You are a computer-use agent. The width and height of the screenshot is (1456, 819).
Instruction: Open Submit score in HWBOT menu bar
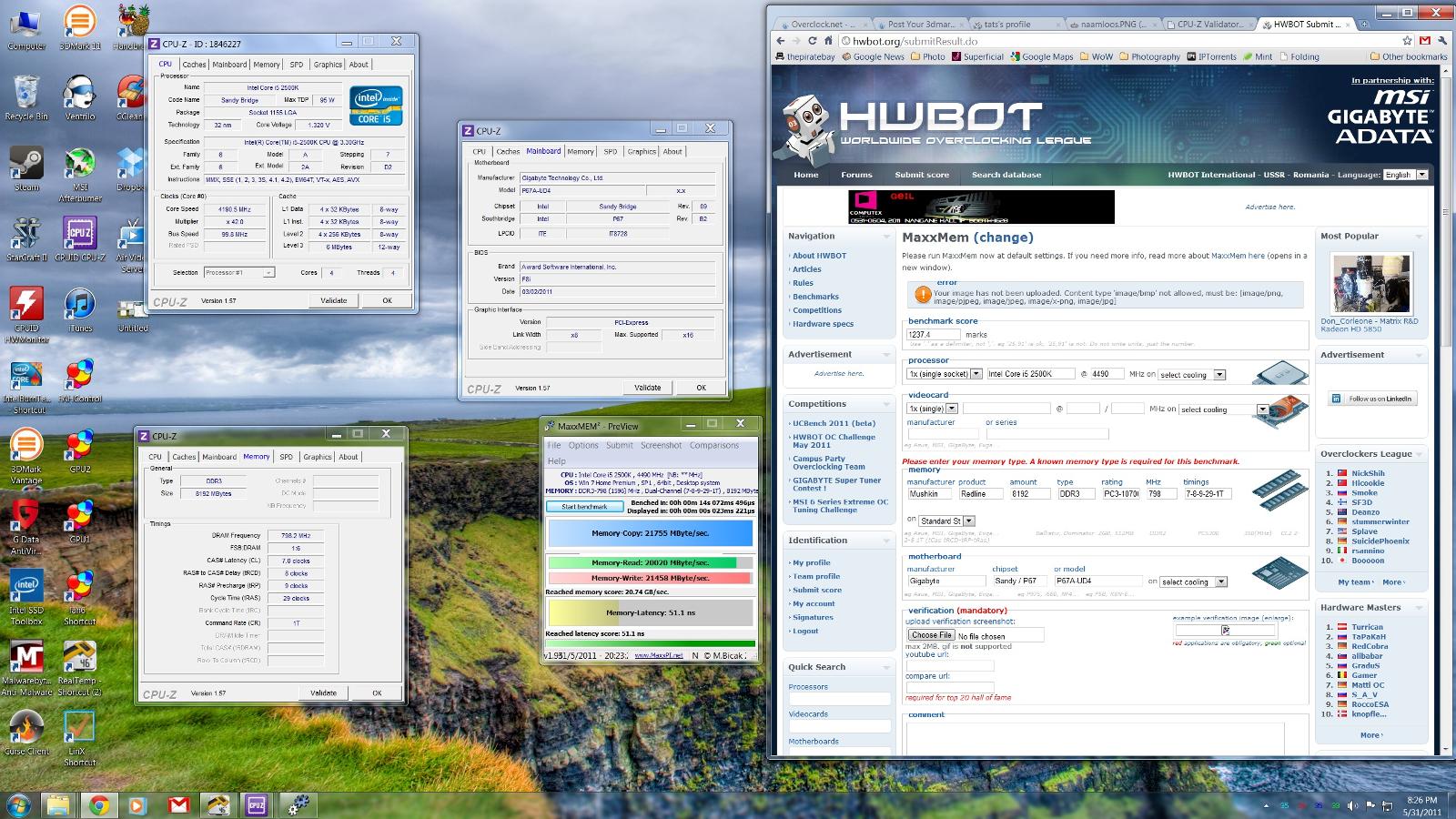921,175
